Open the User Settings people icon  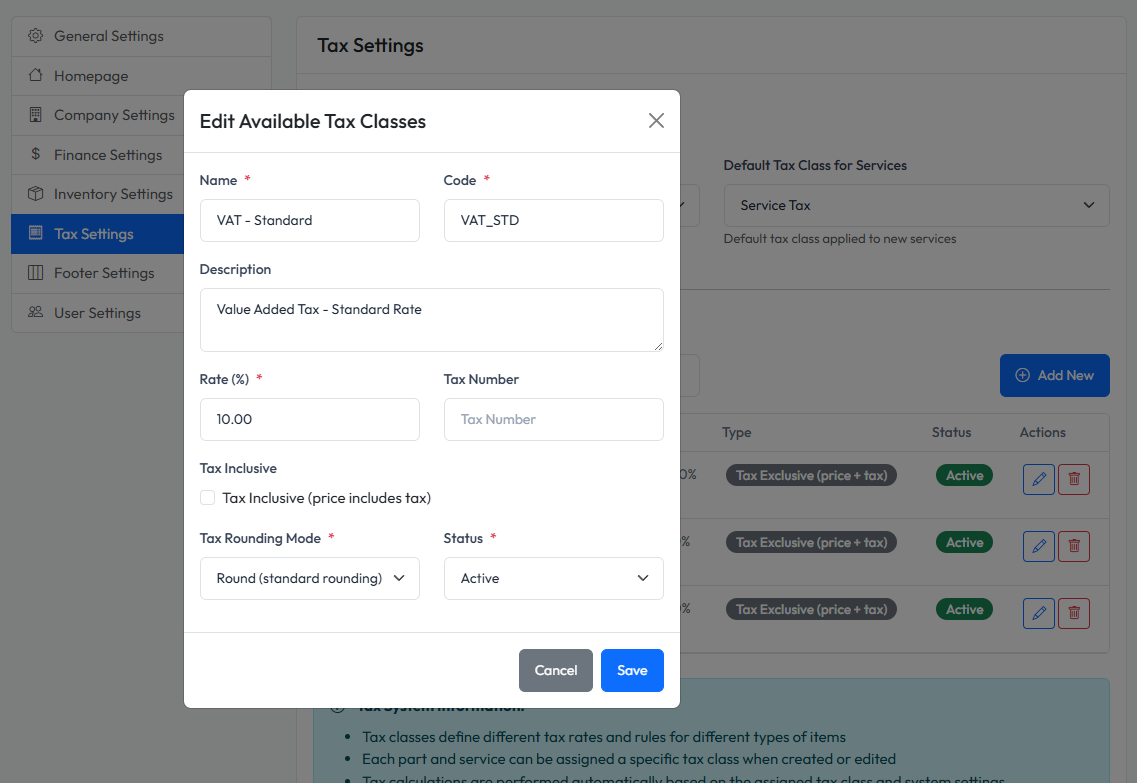coord(35,312)
